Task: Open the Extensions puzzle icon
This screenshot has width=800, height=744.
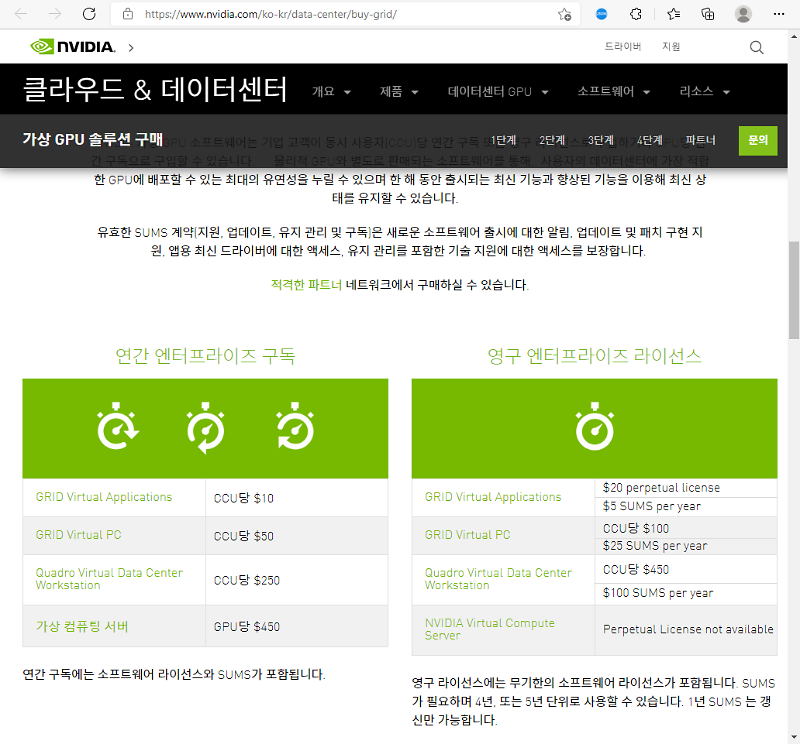Action: point(636,14)
